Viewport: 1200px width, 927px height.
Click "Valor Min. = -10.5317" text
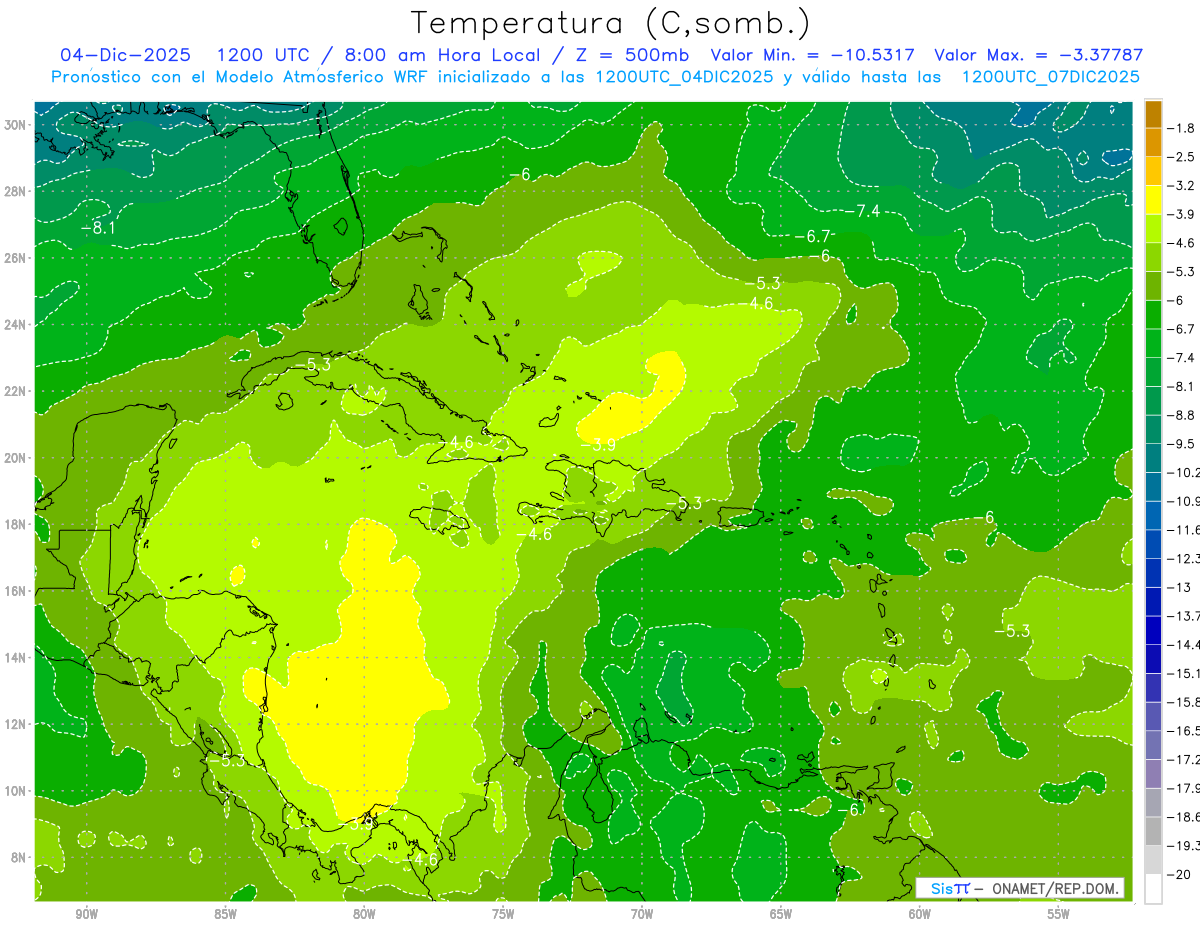tap(813, 55)
